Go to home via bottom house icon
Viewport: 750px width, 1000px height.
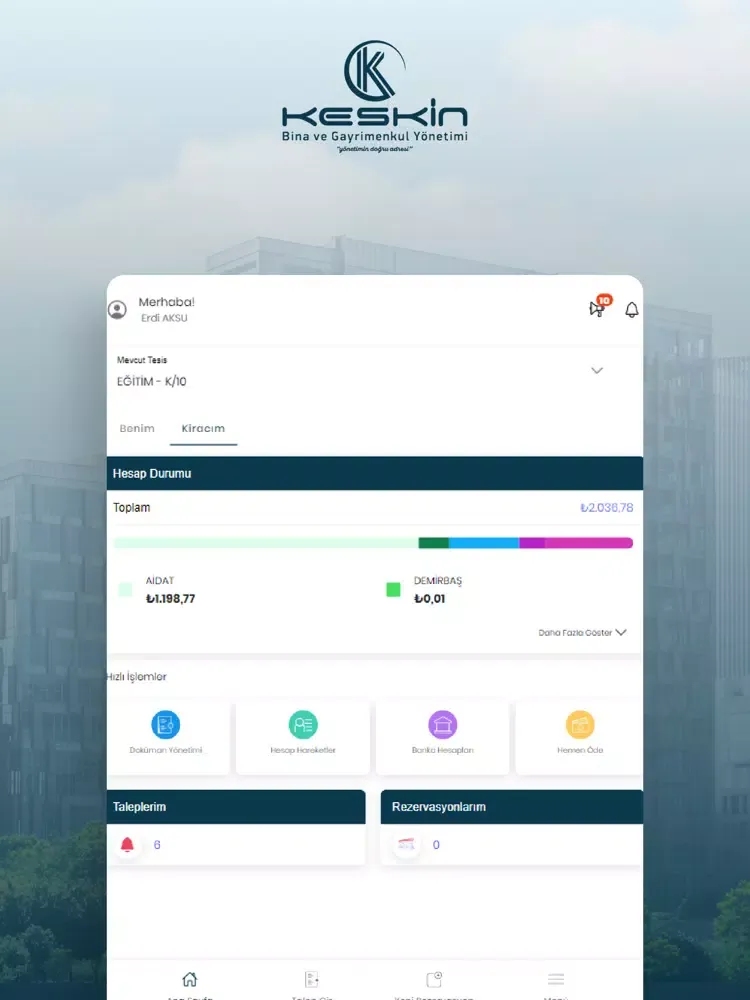[190, 979]
